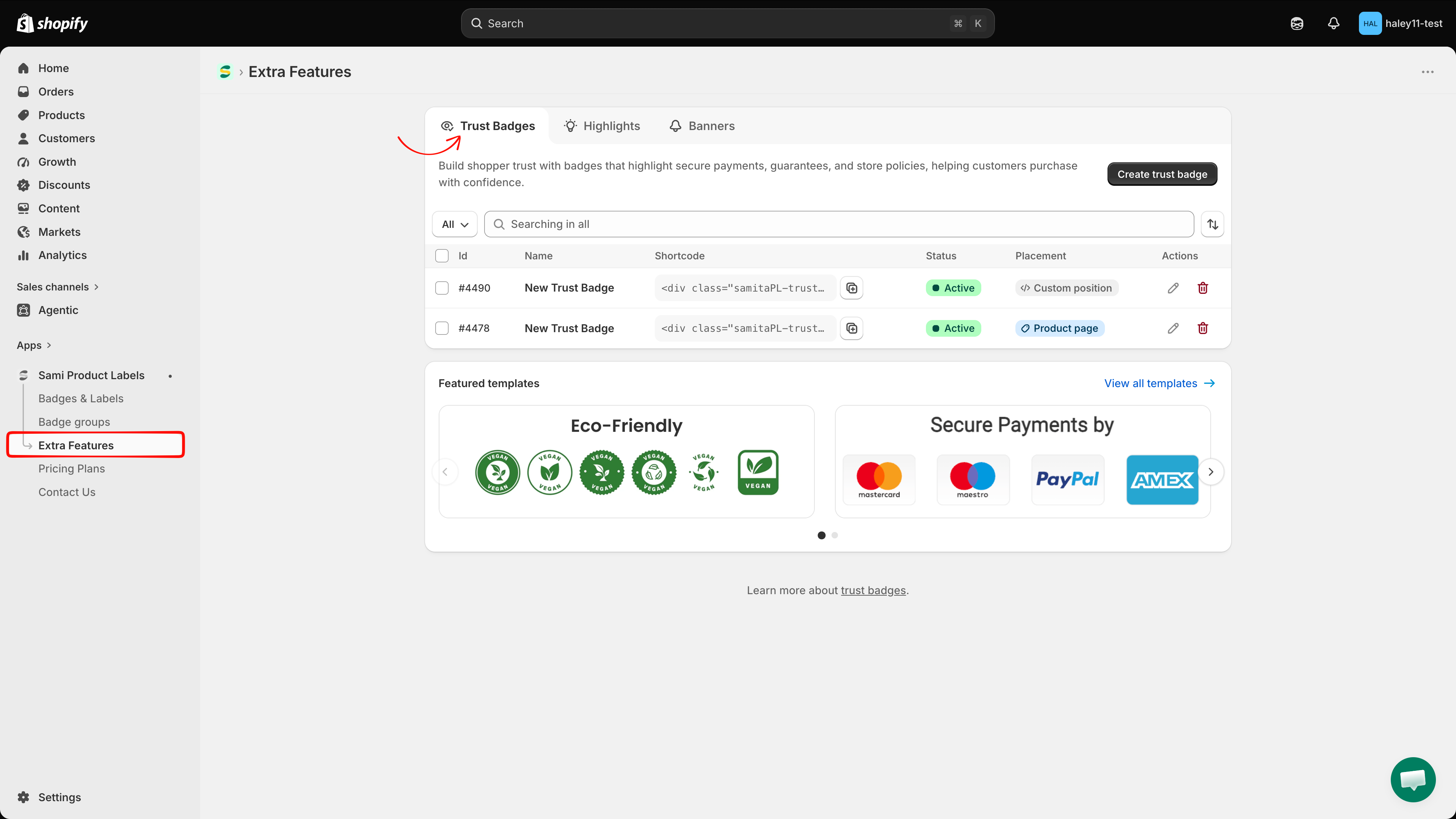Switch to the Banners tab
Viewport: 1456px width, 819px height.
[701, 126]
